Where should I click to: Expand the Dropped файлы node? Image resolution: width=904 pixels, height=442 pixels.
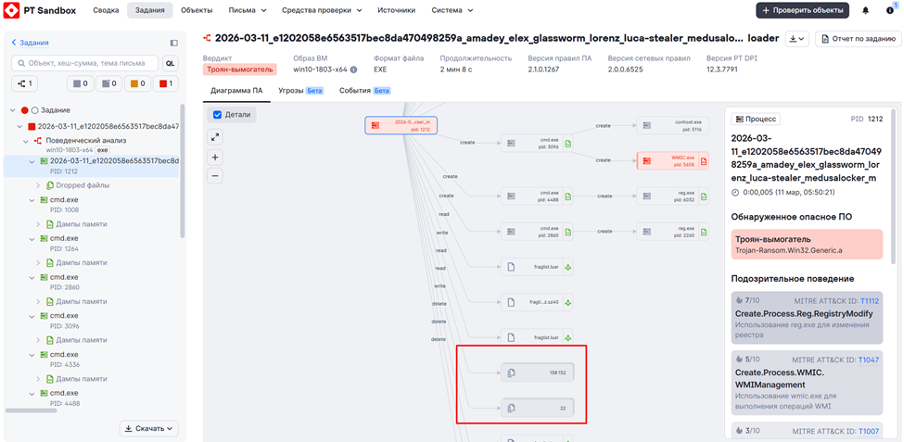(38, 186)
